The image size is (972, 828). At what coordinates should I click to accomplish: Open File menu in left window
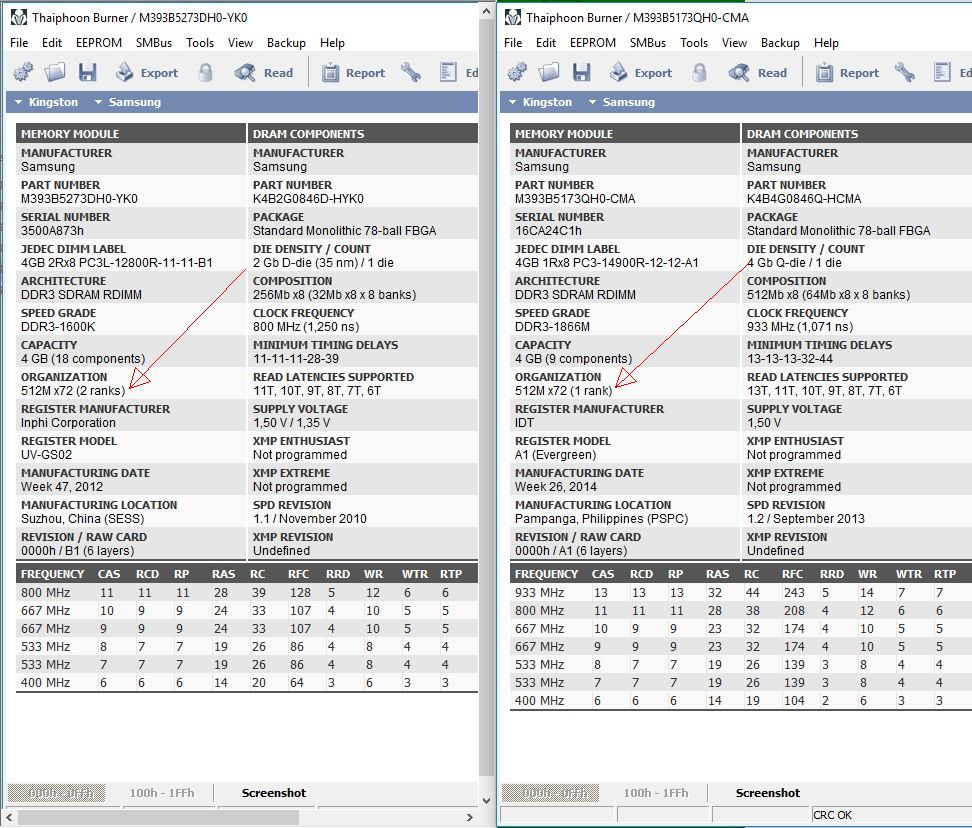point(19,43)
